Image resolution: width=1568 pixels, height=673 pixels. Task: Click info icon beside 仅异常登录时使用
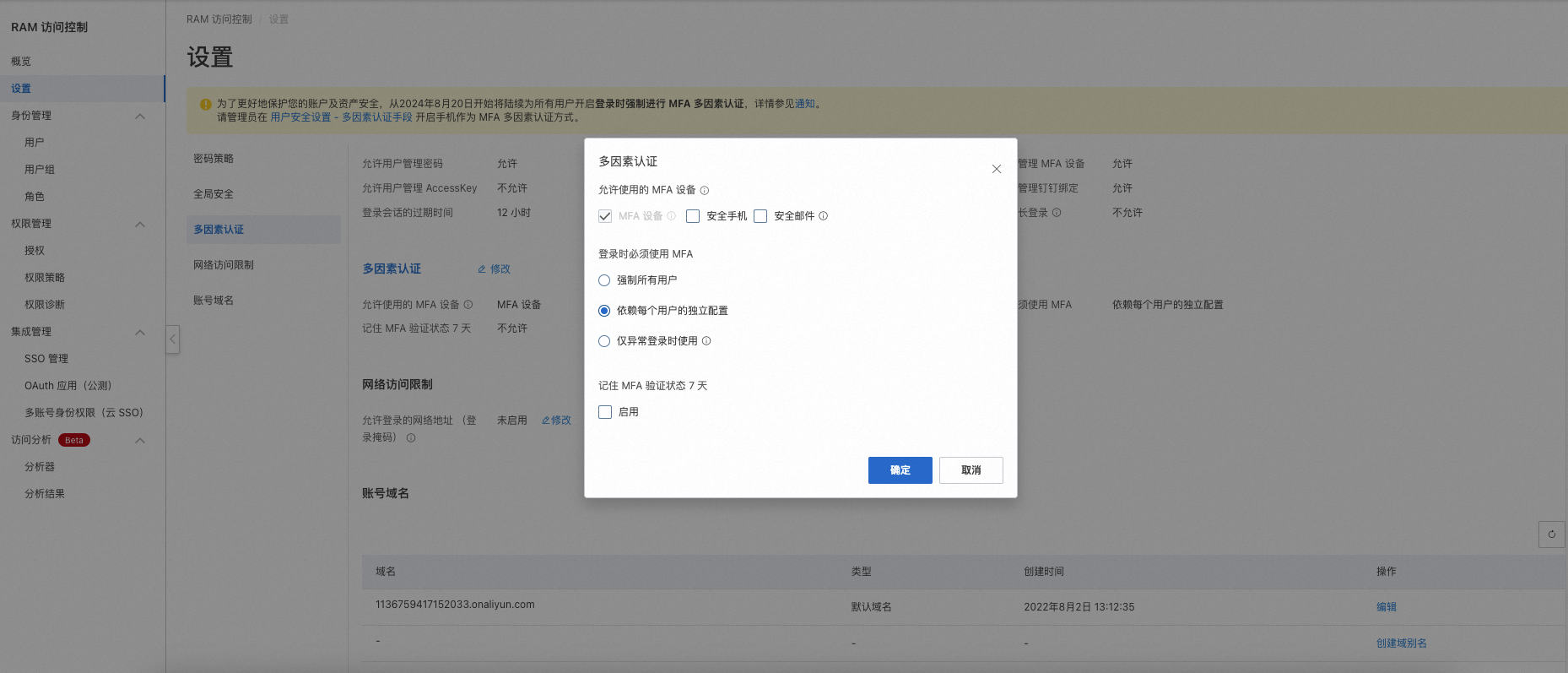pyautogui.click(x=706, y=341)
